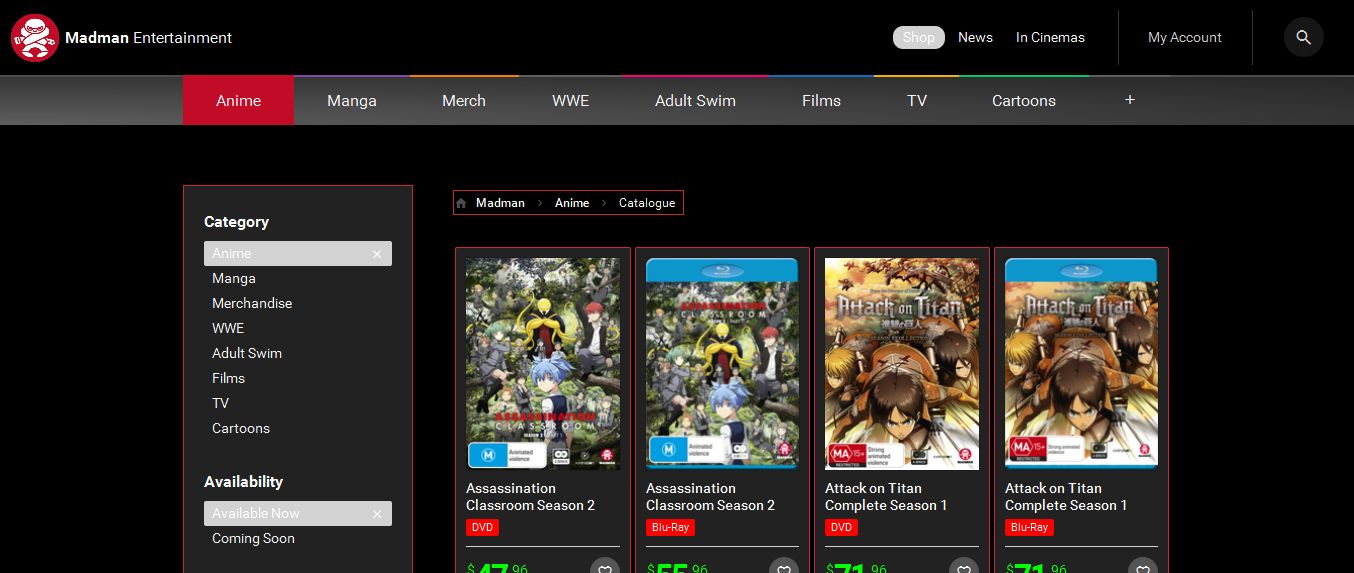The width and height of the screenshot is (1354, 573).
Task: Open the Adult Swim navigation tab
Action: tap(695, 100)
